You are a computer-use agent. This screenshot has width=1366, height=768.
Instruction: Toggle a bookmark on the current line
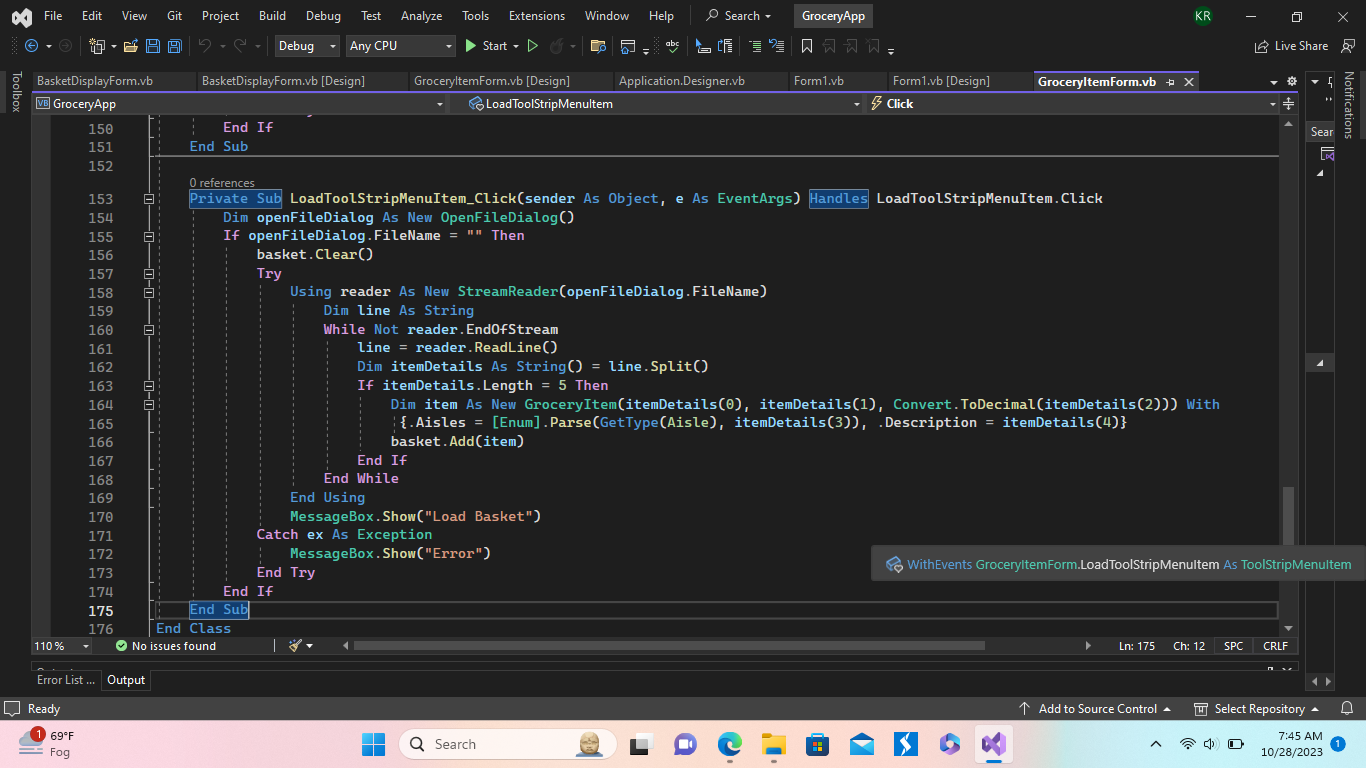pos(806,46)
